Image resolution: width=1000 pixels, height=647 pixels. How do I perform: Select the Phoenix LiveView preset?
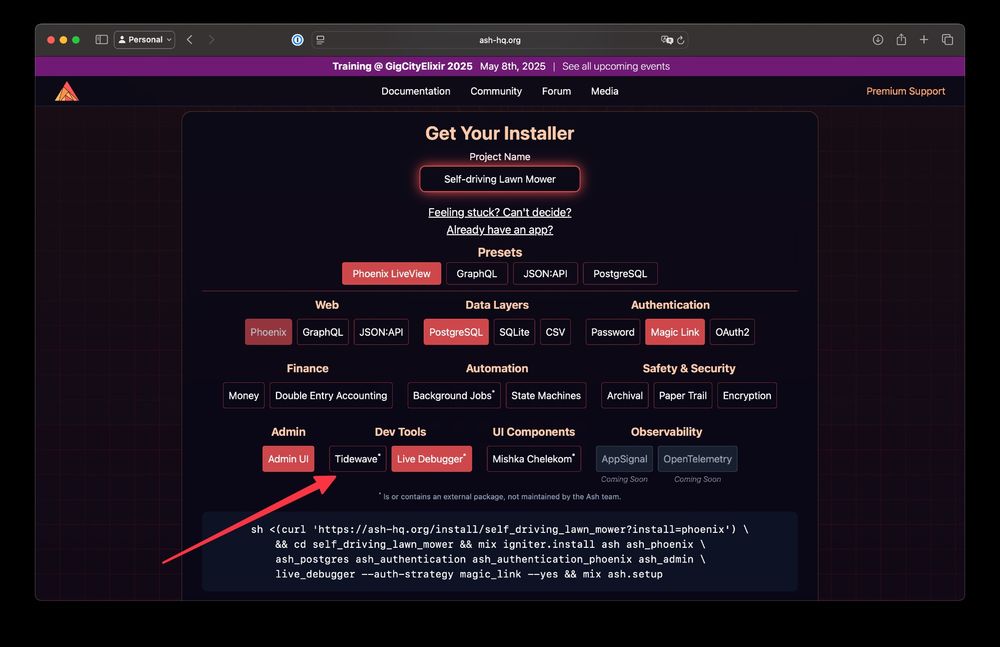point(392,274)
